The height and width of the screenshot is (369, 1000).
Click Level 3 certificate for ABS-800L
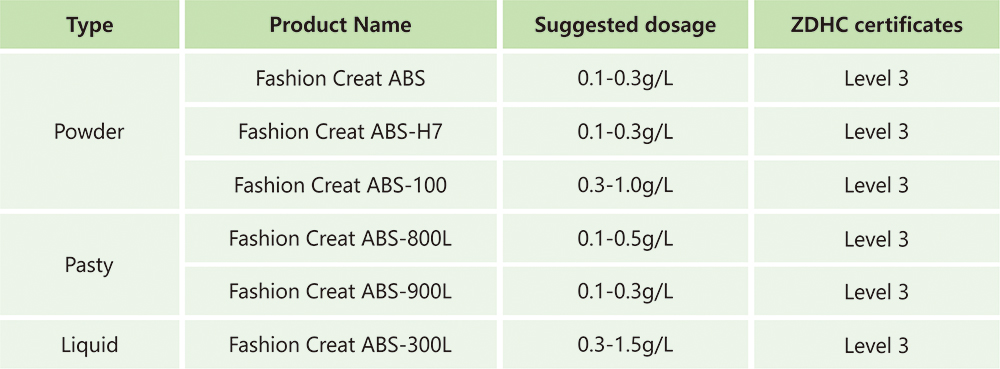pos(877,238)
